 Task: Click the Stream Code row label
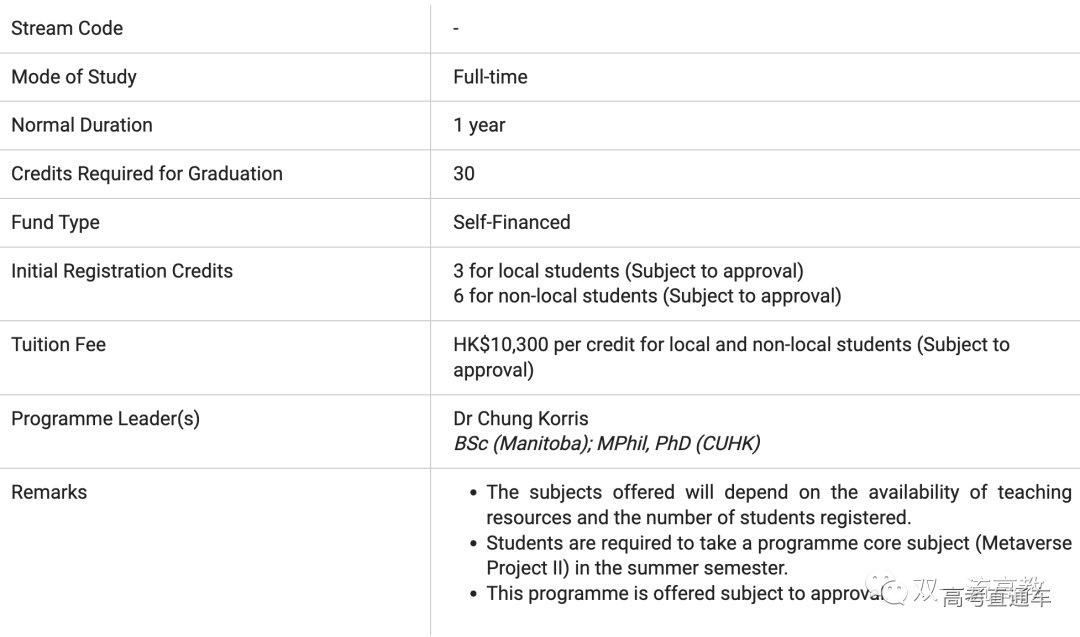pyautogui.click(x=67, y=28)
